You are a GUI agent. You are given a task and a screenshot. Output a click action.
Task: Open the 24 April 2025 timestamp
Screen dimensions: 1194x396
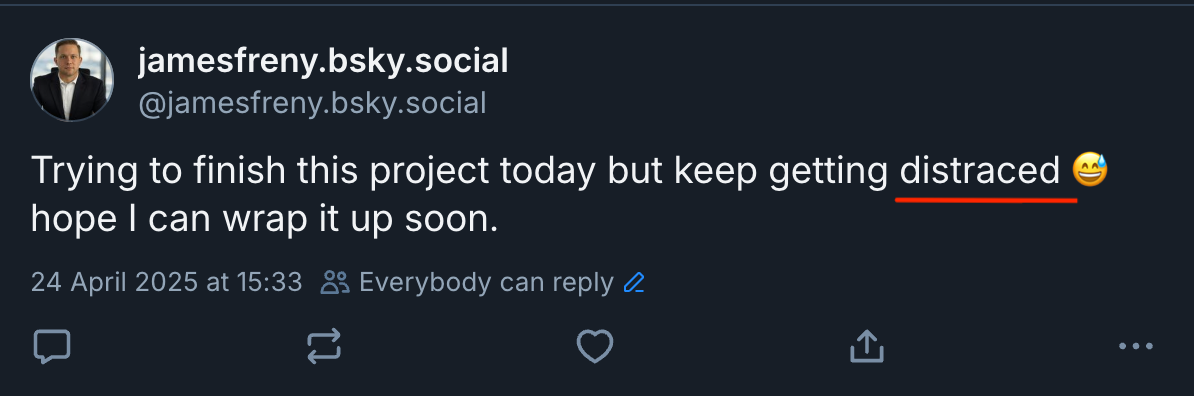click(x=167, y=283)
